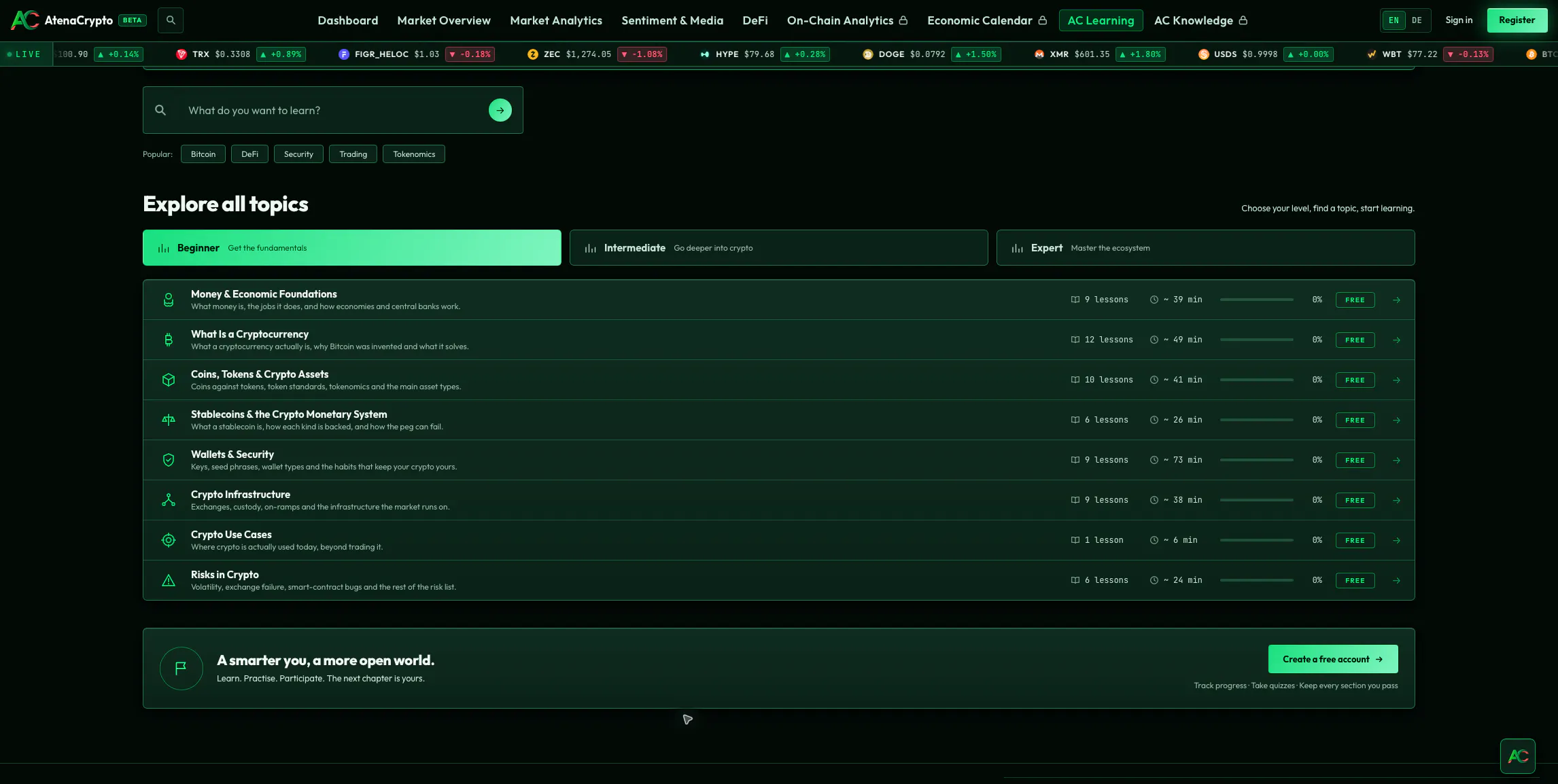This screenshot has height=784, width=1558.
Task: Focus the What do you want to learn field
Action: 333,110
